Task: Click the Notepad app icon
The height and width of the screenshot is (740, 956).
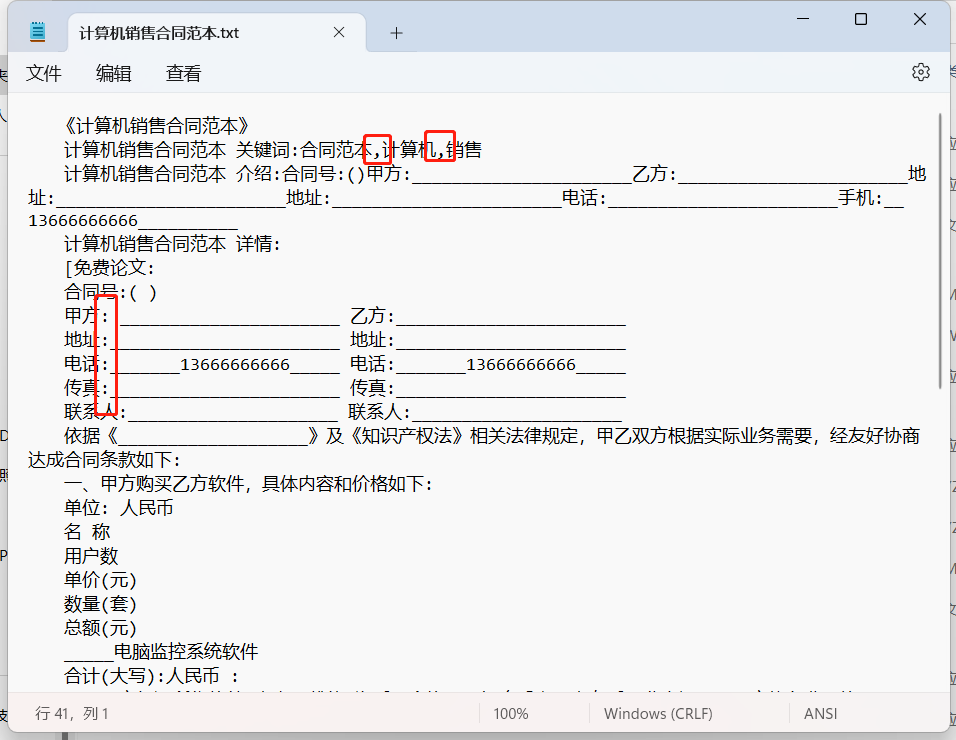Action: pyautogui.click(x=38, y=32)
